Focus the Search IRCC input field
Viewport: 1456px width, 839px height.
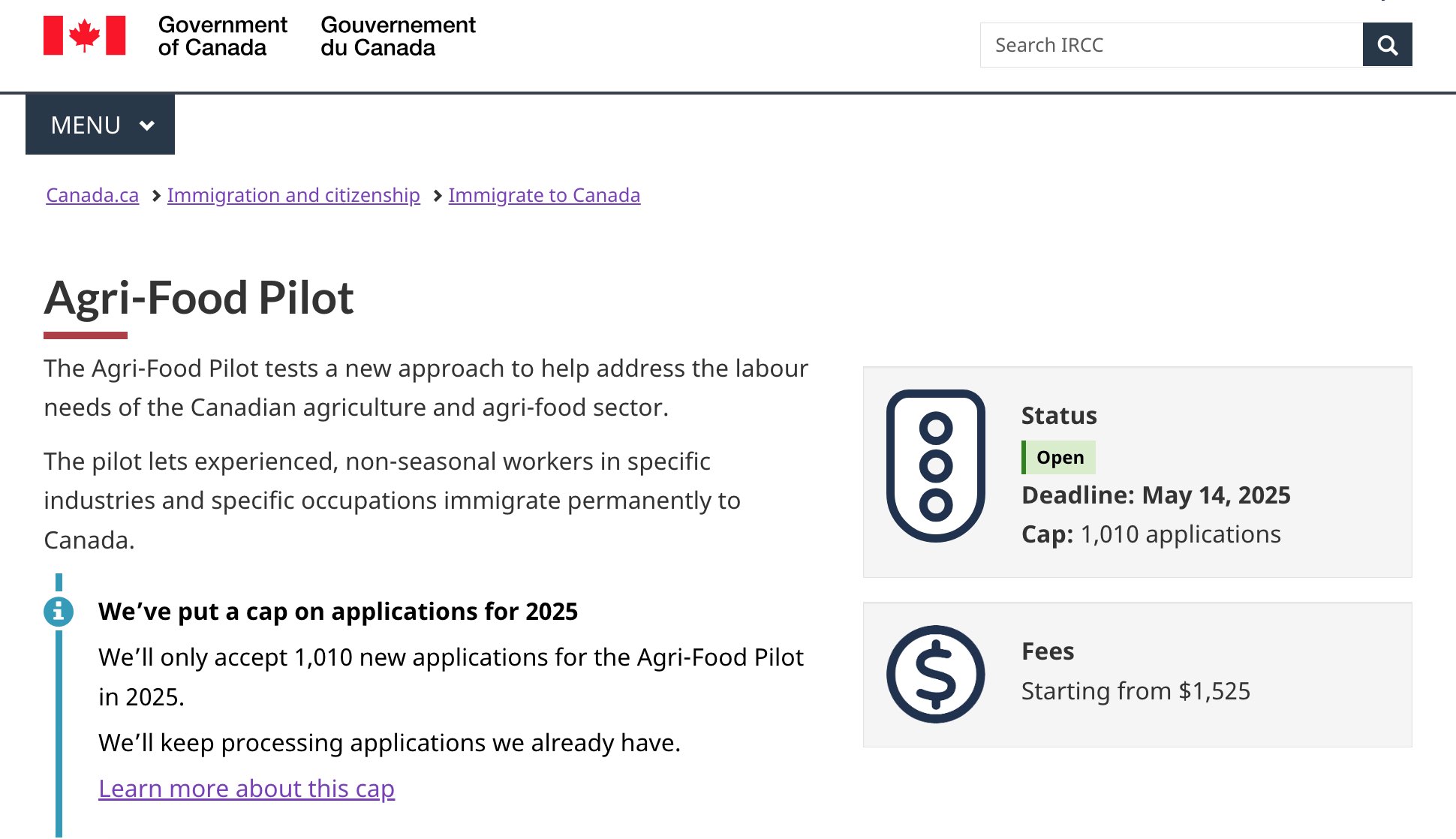point(1171,45)
